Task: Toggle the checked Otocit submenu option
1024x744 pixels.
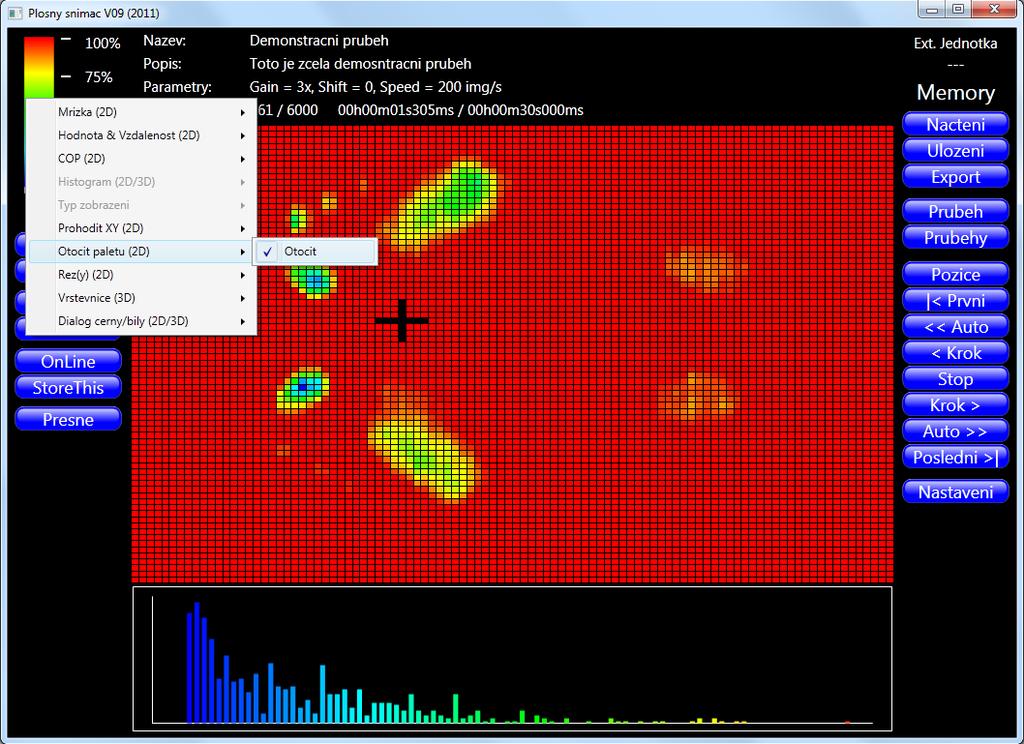Action: [315, 251]
